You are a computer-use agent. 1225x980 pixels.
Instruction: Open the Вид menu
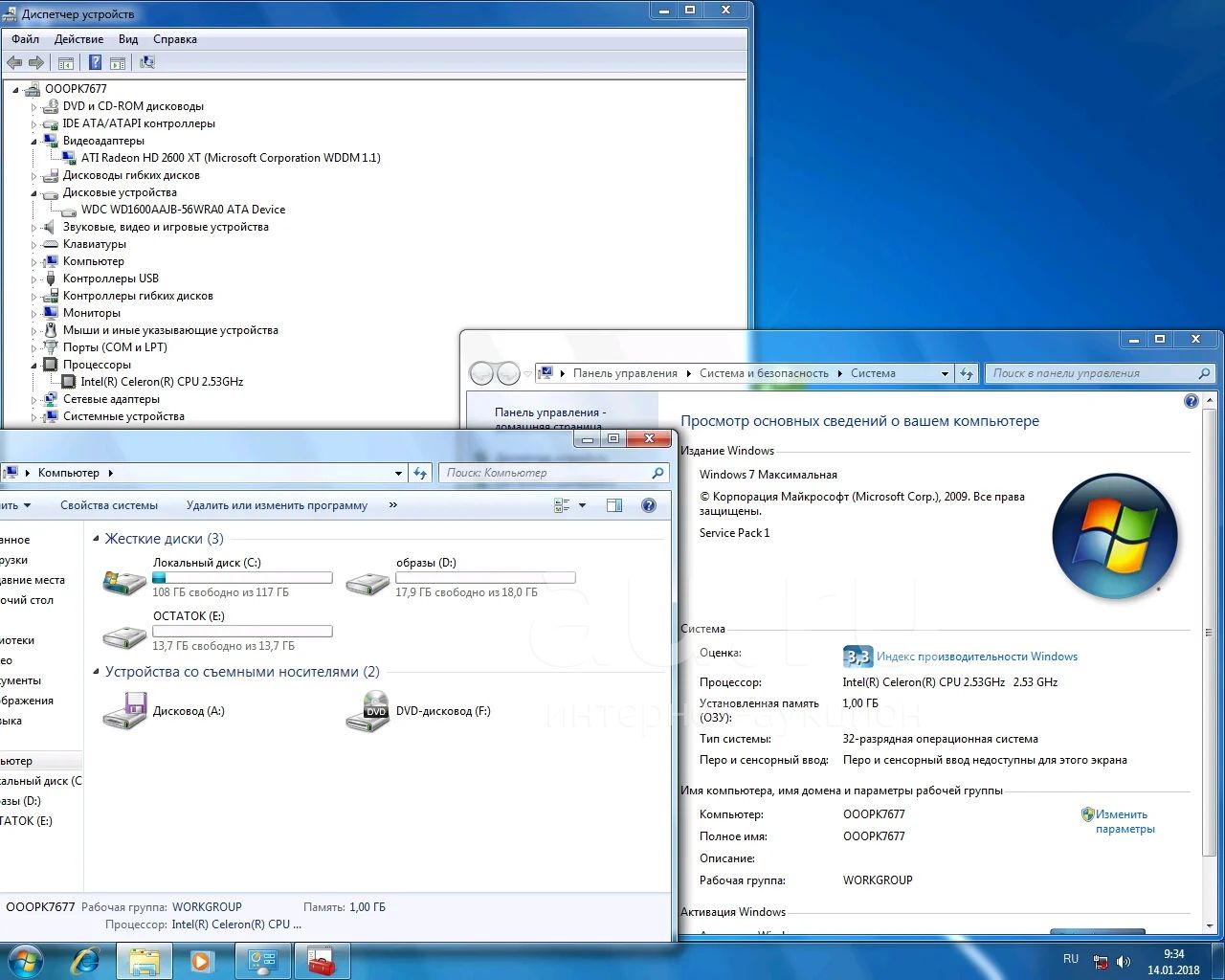128,39
